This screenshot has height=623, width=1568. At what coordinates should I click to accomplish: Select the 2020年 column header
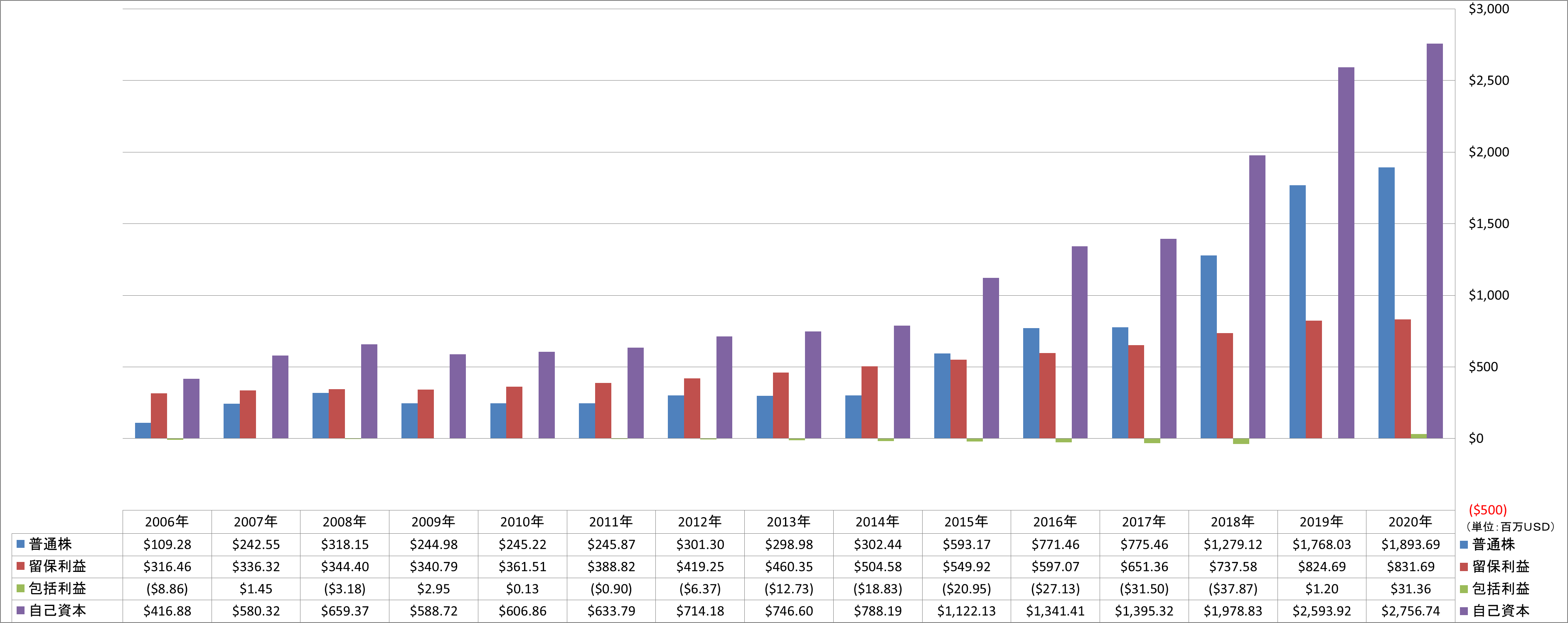pyautogui.click(x=1410, y=522)
